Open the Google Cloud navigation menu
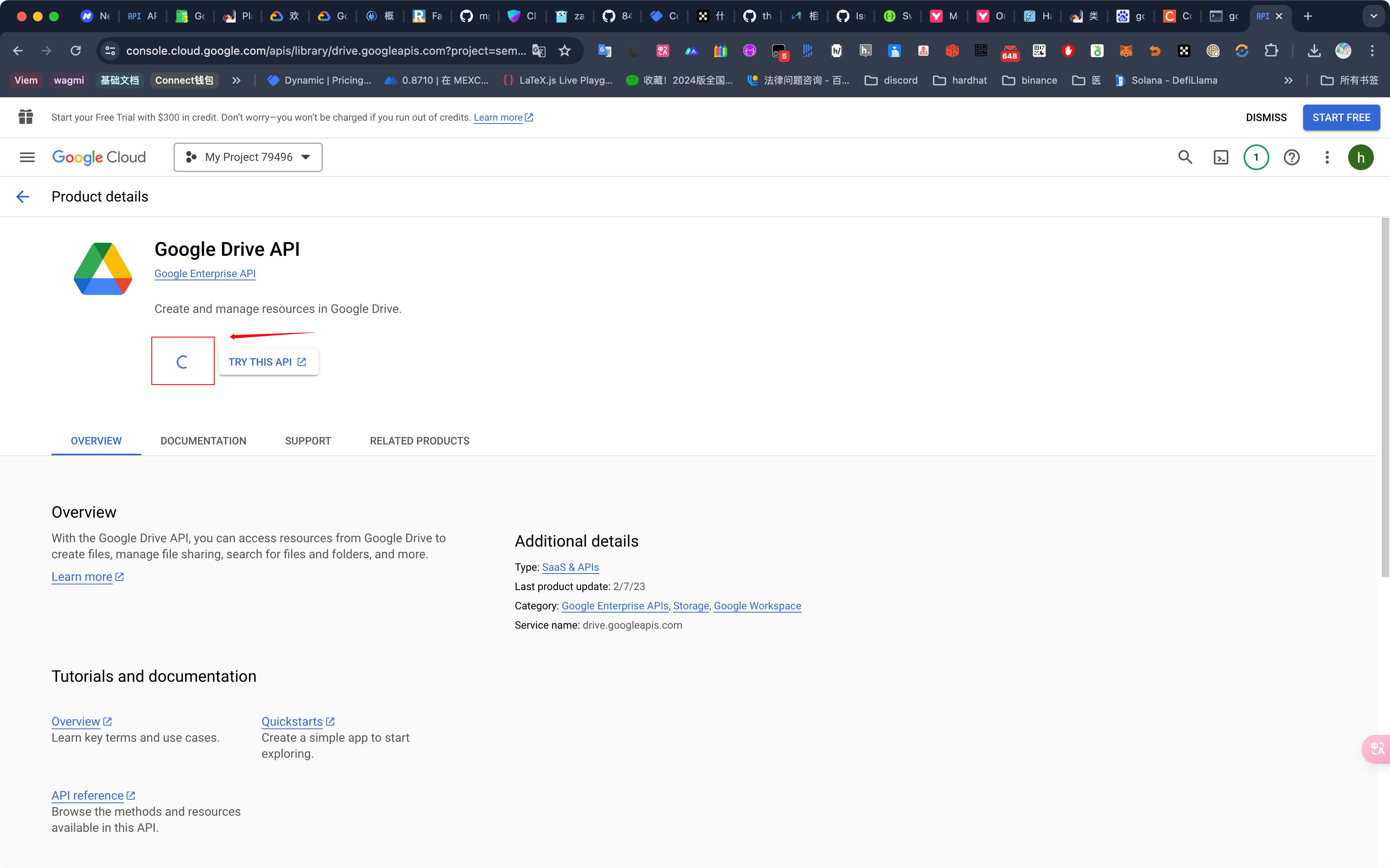This screenshot has height=868, width=1390. 27,157
